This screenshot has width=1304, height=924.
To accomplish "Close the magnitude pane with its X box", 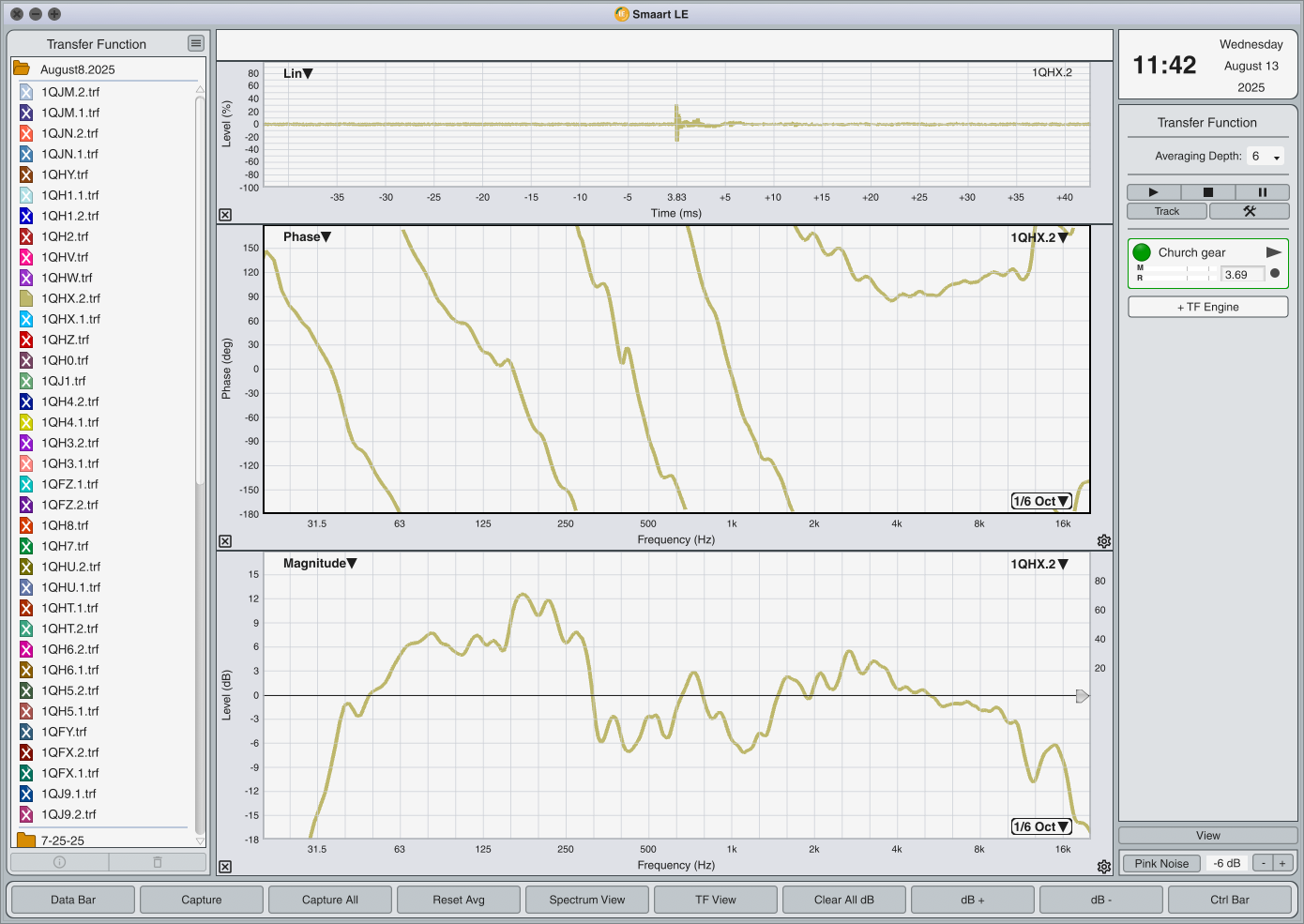I will click(225, 867).
